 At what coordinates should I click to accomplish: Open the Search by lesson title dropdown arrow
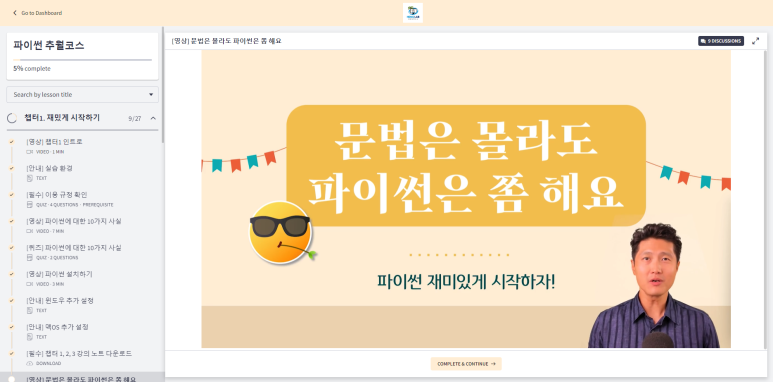(x=151, y=95)
